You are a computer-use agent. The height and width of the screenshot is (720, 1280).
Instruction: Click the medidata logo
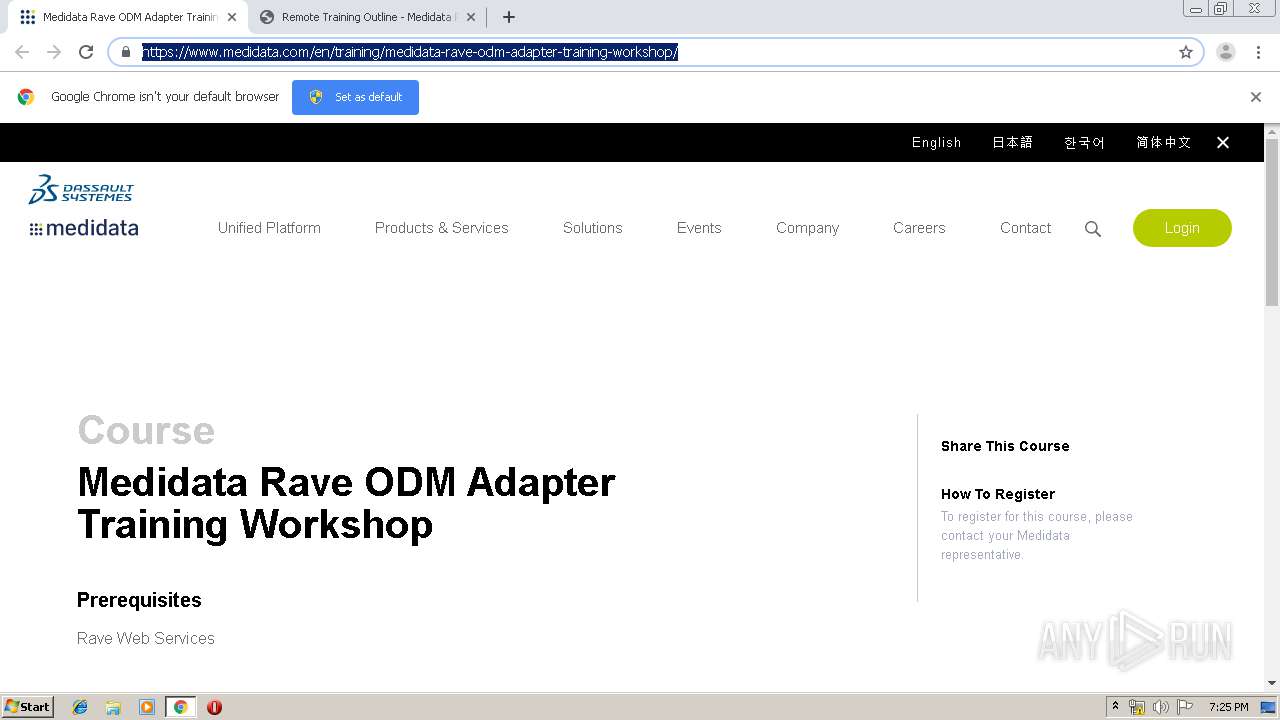pos(84,228)
